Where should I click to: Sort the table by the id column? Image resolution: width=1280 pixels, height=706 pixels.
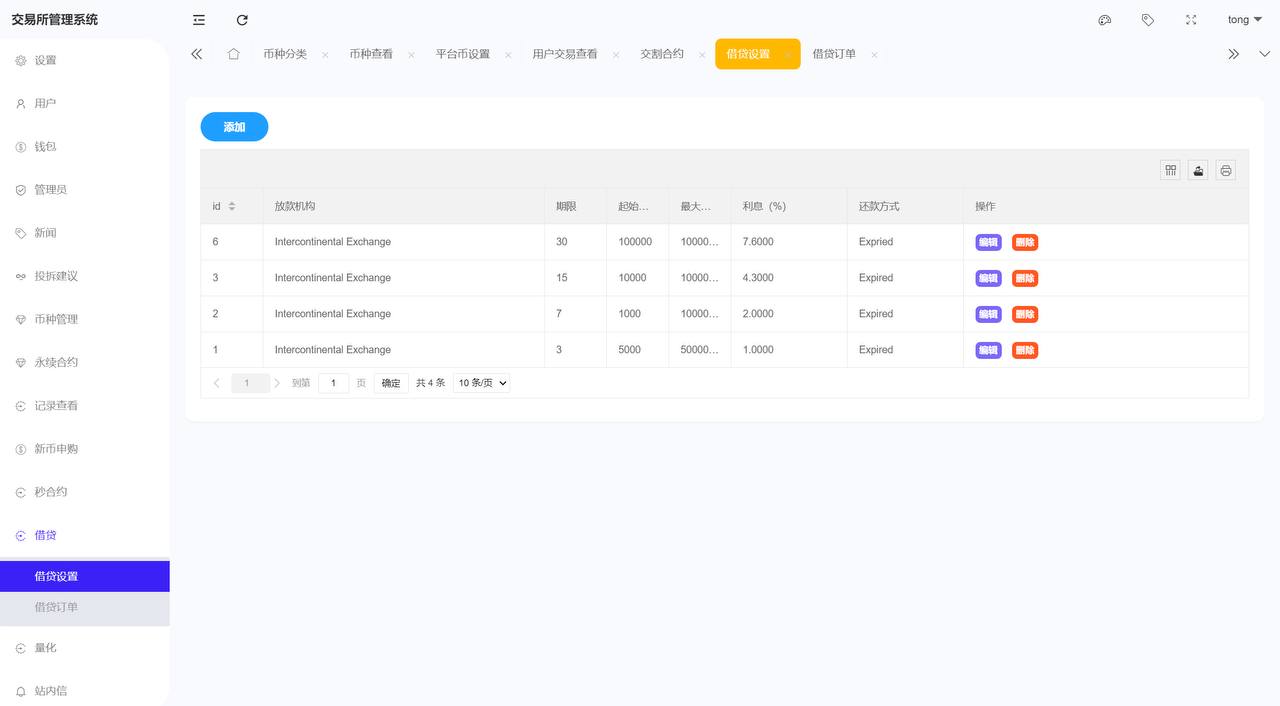point(231,206)
